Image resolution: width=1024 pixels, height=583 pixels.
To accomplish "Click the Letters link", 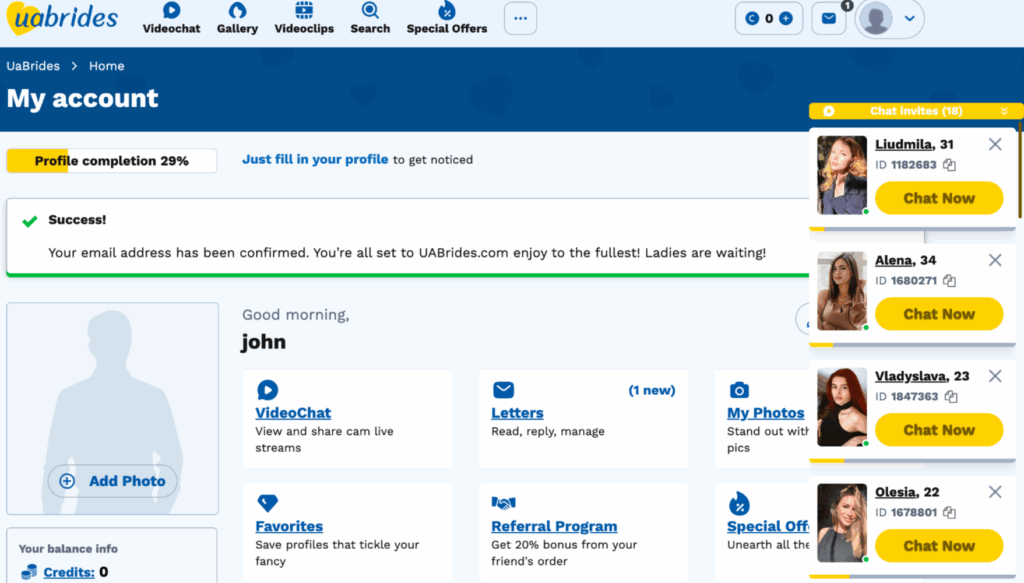I will point(517,413).
